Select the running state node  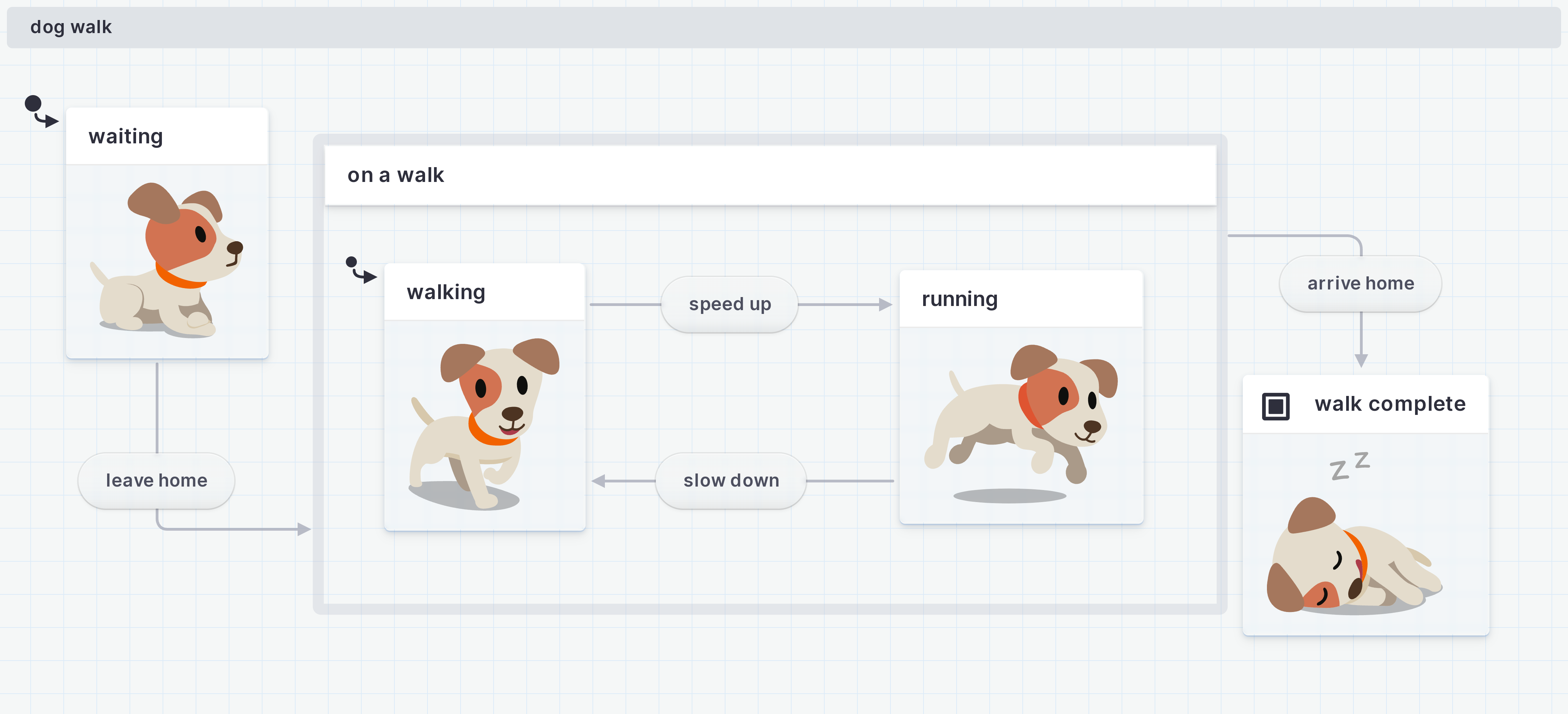tap(959, 299)
